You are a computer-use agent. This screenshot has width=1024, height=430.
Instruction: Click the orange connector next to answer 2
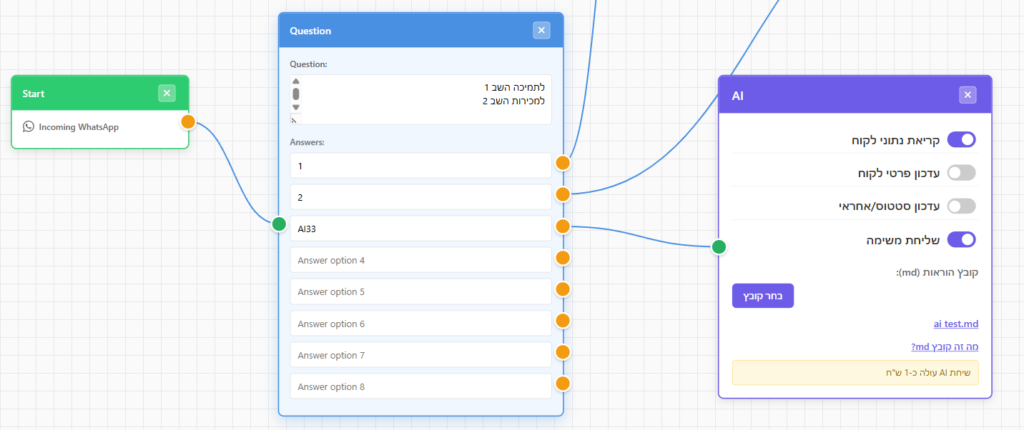(x=562, y=194)
